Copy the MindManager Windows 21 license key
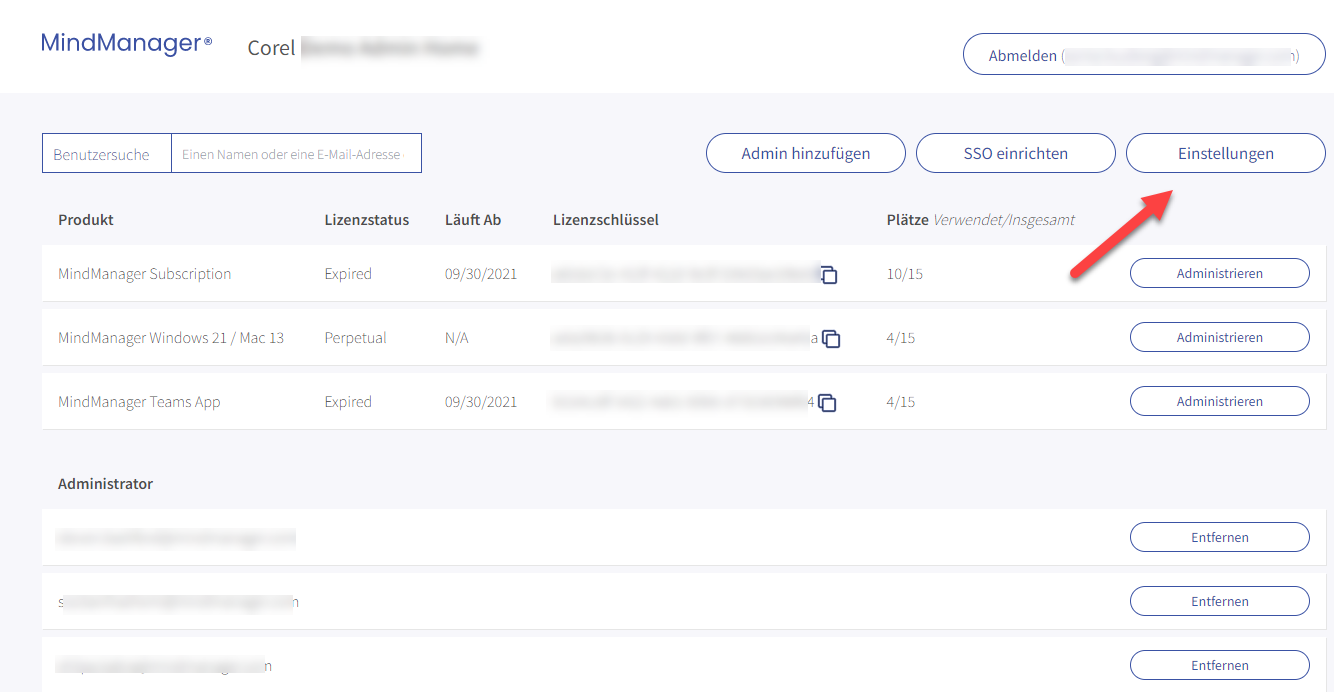Viewport: 1334px width, 692px height. click(831, 339)
